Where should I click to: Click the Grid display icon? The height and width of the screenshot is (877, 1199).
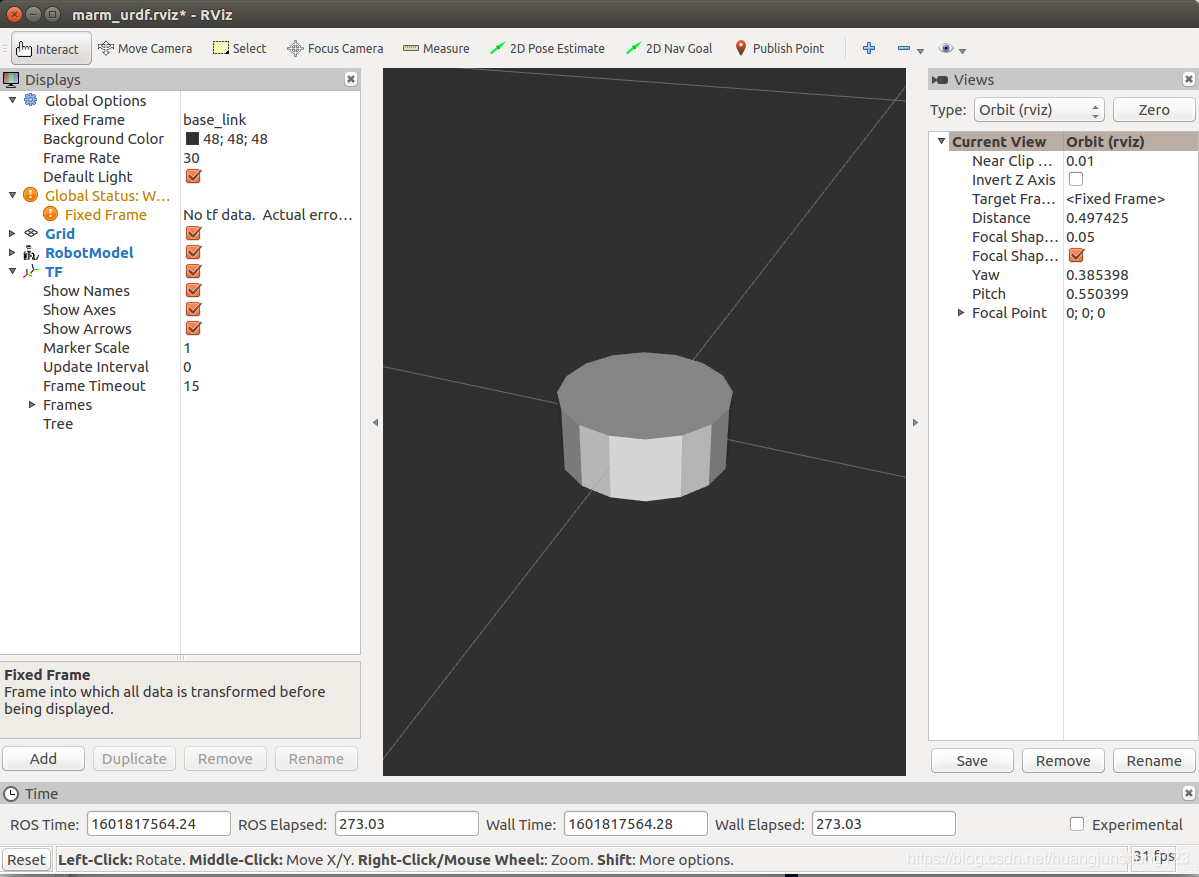(31, 233)
